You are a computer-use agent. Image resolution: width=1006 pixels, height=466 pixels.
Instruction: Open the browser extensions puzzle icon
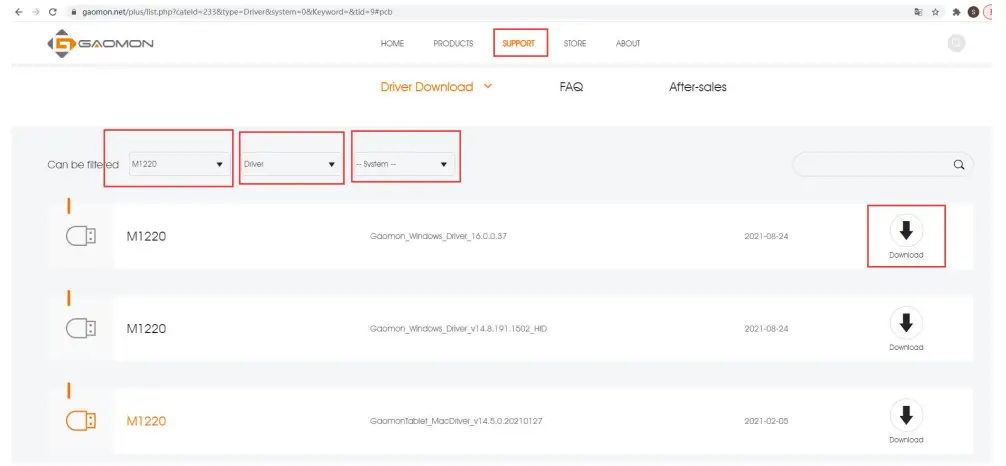click(x=957, y=12)
